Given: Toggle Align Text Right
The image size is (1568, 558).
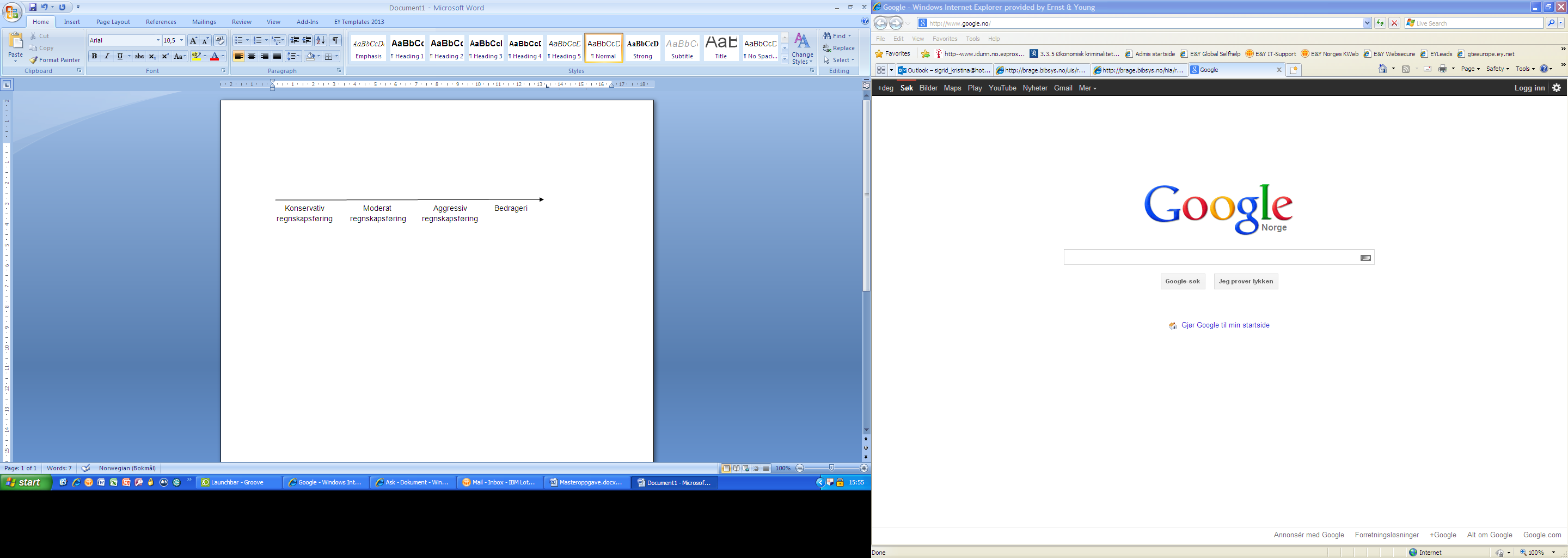Looking at the screenshot, I should [264, 56].
